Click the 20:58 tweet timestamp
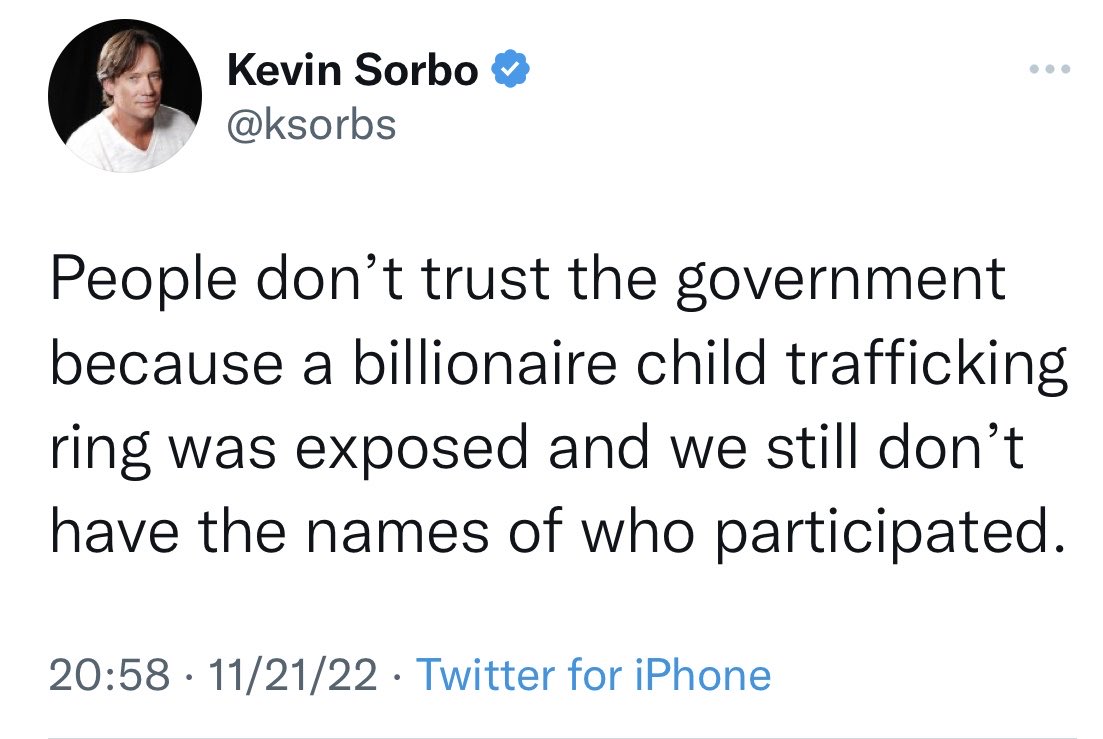This screenshot has height=739, width=1103. pyautogui.click(x=106, y=675)
